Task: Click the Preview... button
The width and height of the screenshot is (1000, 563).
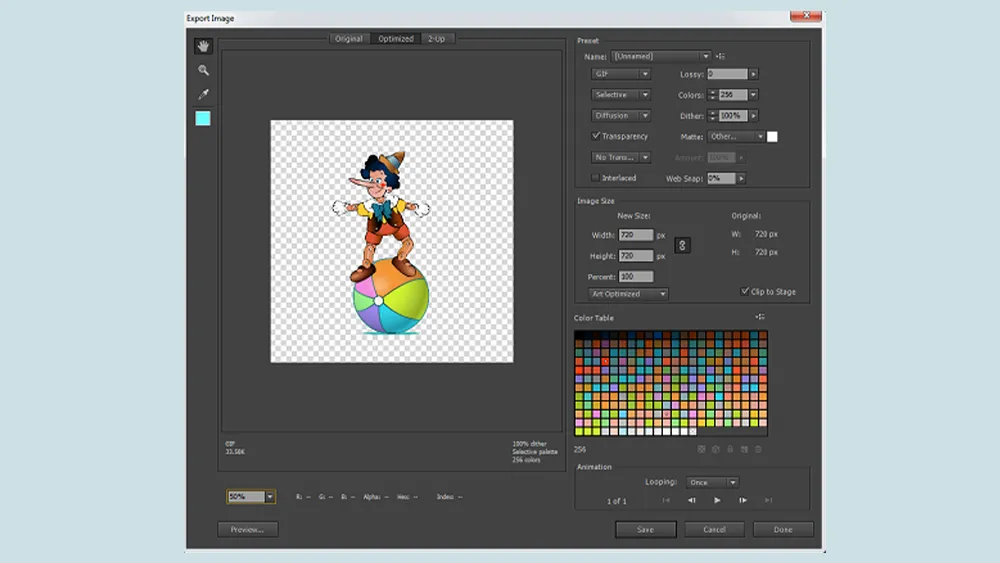Action: click(x=247, y=529)
